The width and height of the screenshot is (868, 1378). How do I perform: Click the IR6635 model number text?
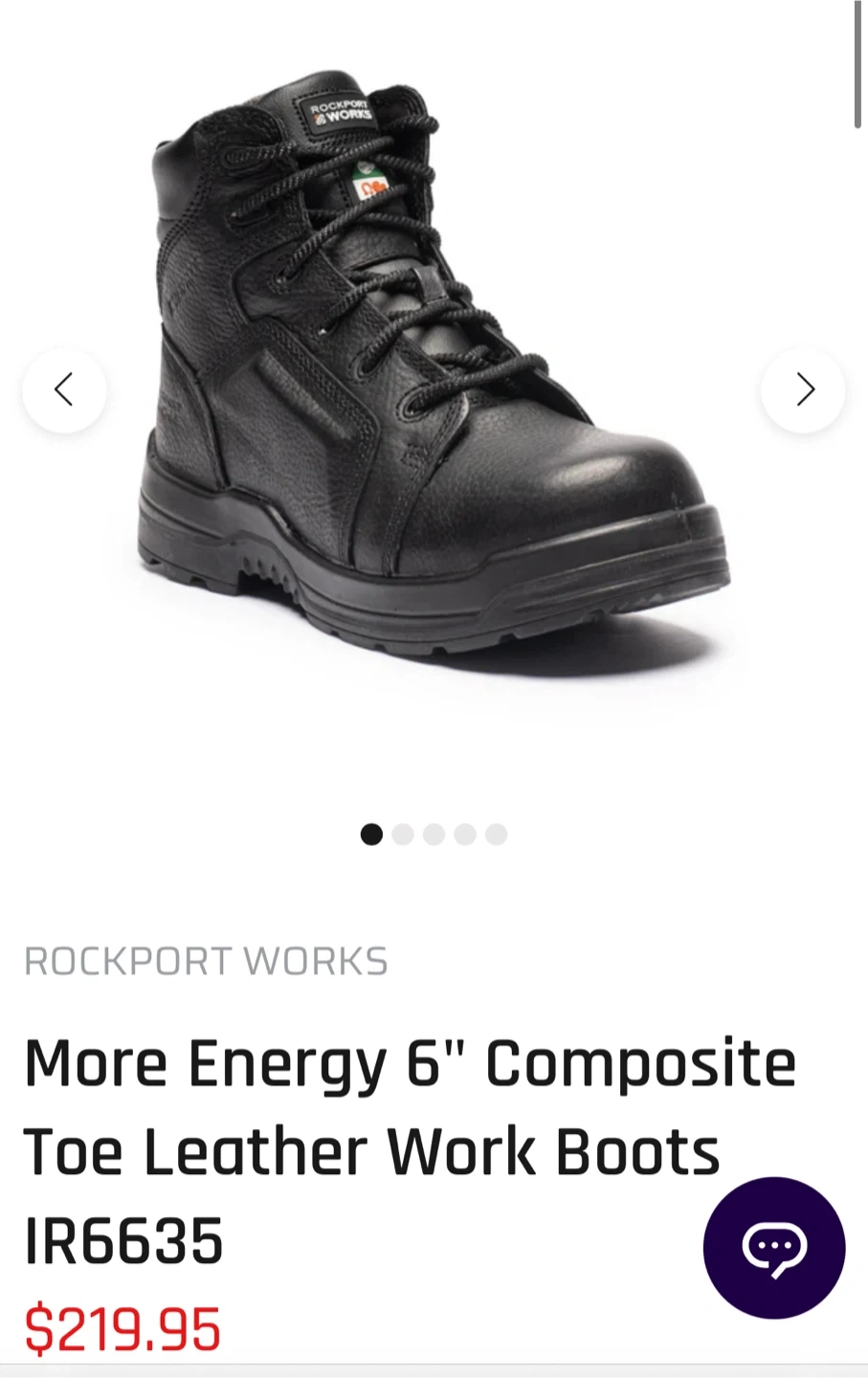123,1240
